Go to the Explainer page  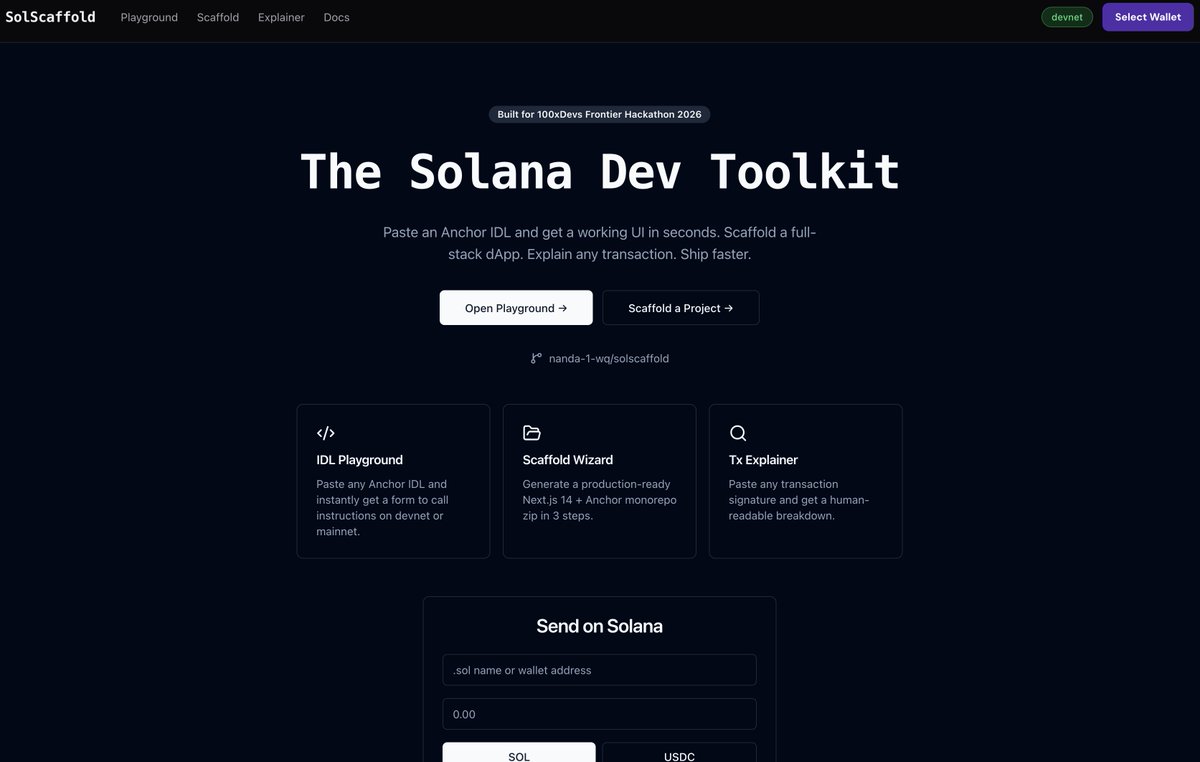pos(281,17)
